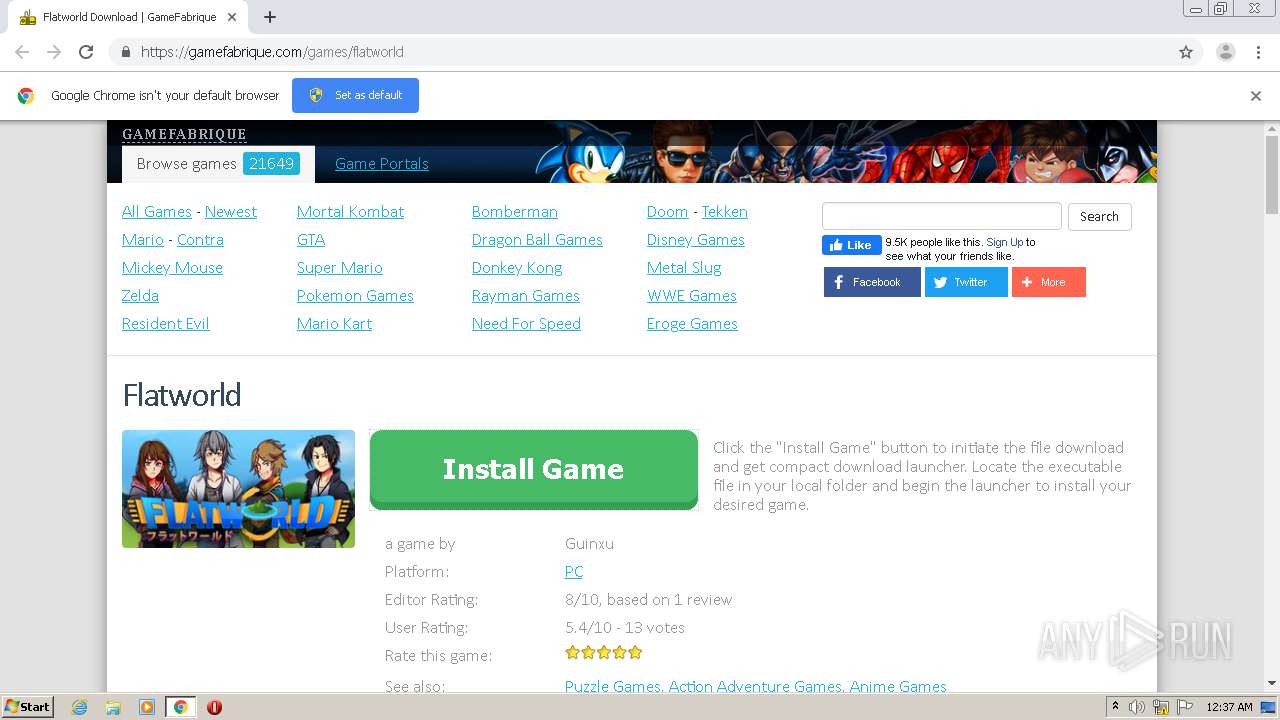Open the Metal Slug link
The image size is (1280, 720).
pyautogui.click(x=684, y=268)
